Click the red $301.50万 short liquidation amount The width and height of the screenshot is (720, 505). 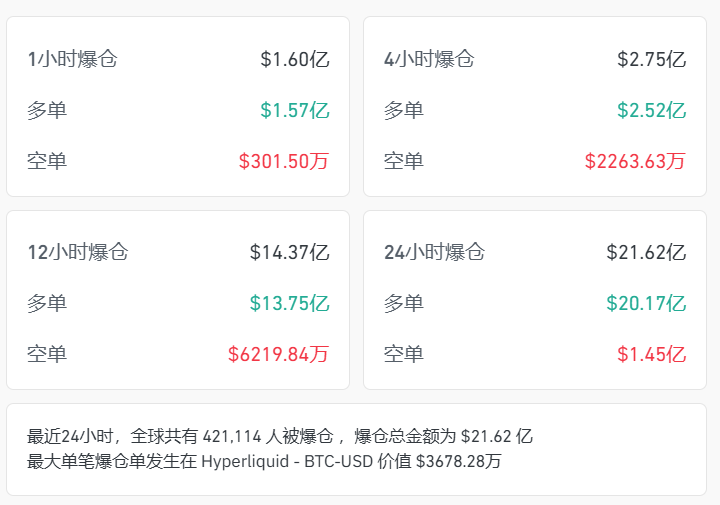click(x=283, y=161)
